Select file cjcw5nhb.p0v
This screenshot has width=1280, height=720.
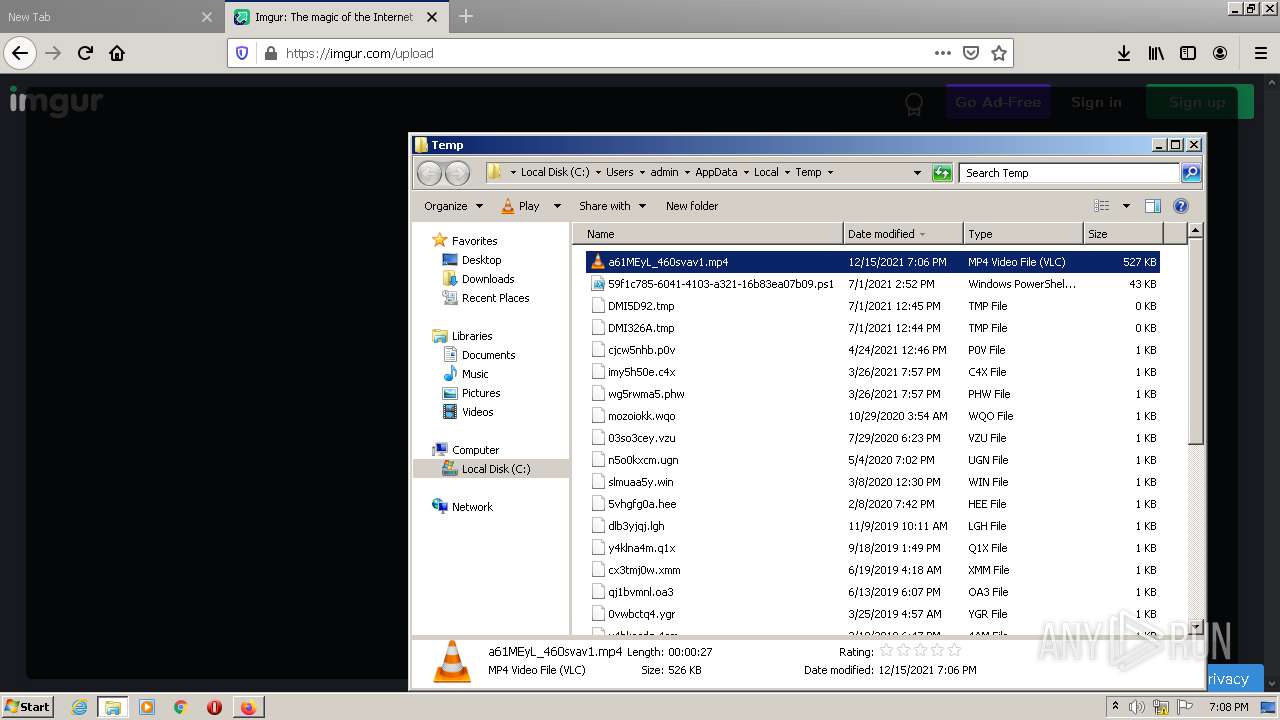point(872,350)
